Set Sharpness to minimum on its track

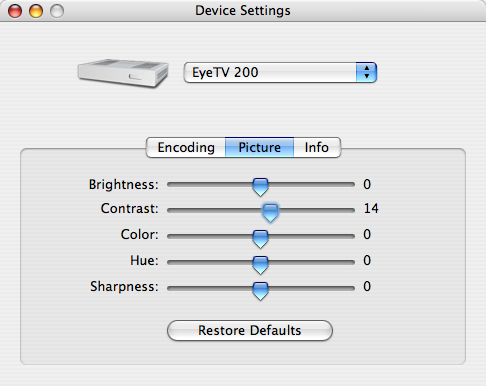169,288
